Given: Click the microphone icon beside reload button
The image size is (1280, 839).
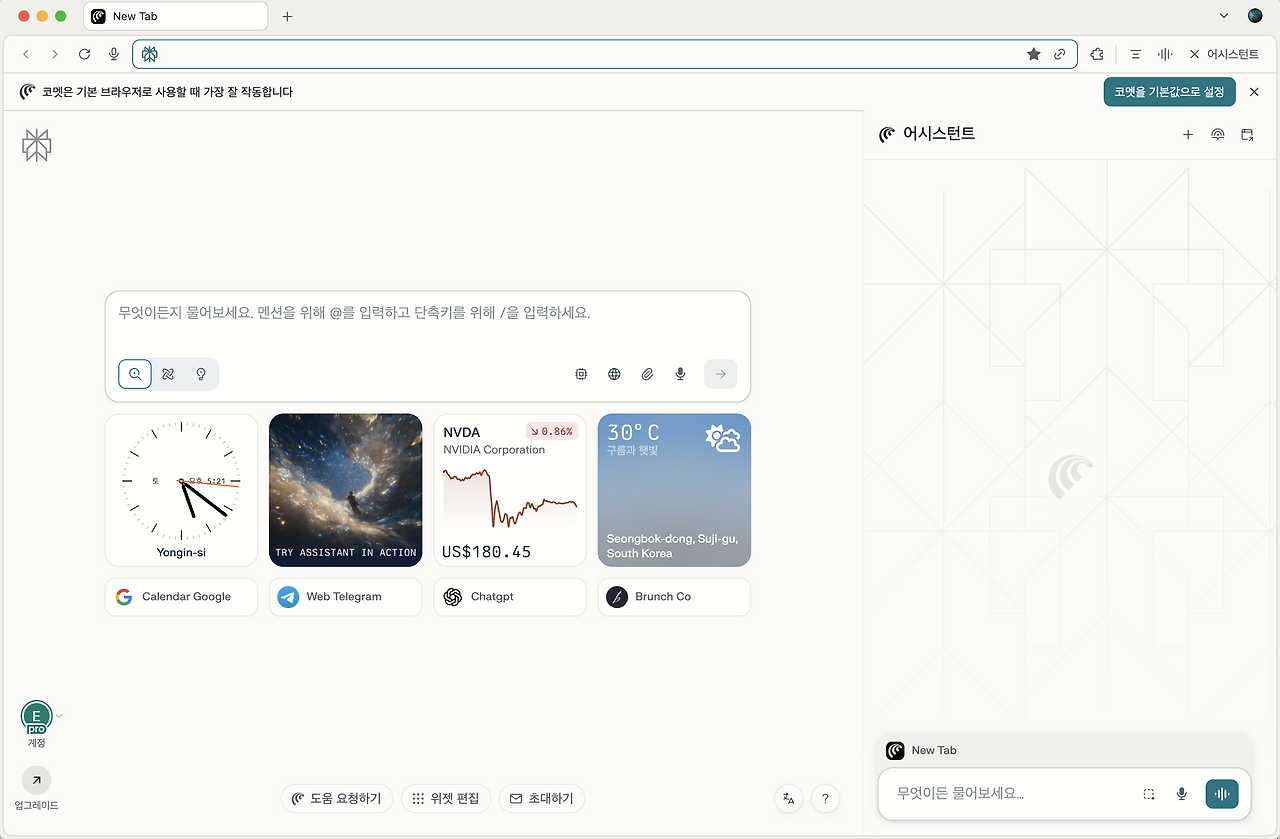Looking at the screenshot, I should (114, 54).
